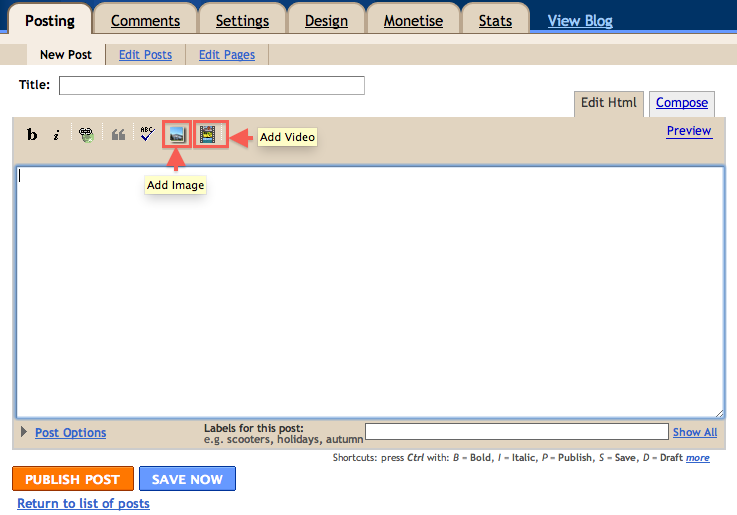Open the Posting tab
This screenshot has height=515, width=737.
[49, 21]
